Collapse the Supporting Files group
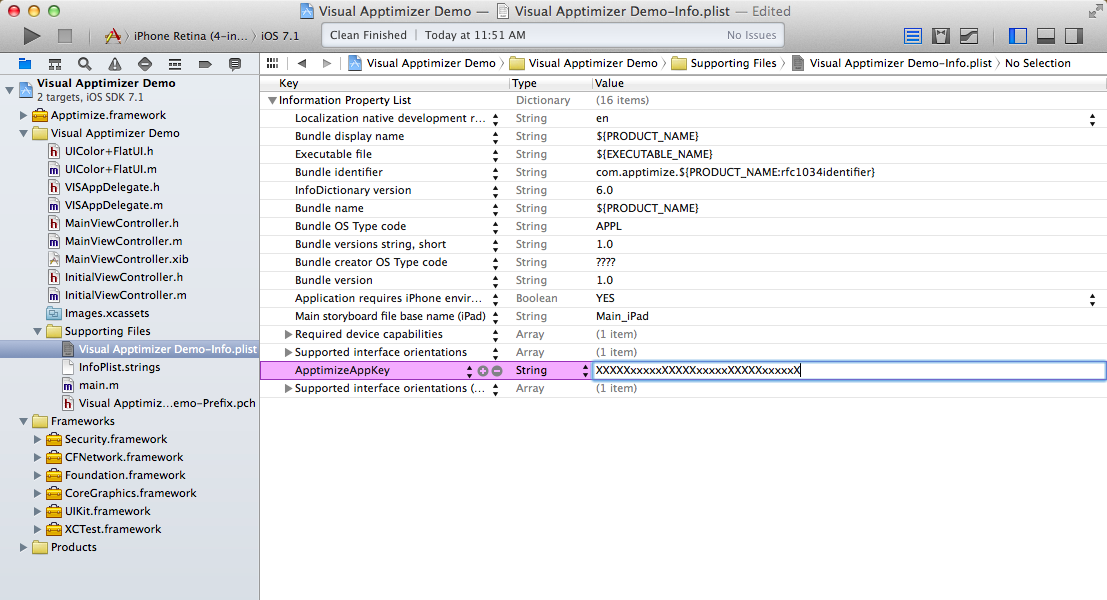 click(x=37, y=331)
